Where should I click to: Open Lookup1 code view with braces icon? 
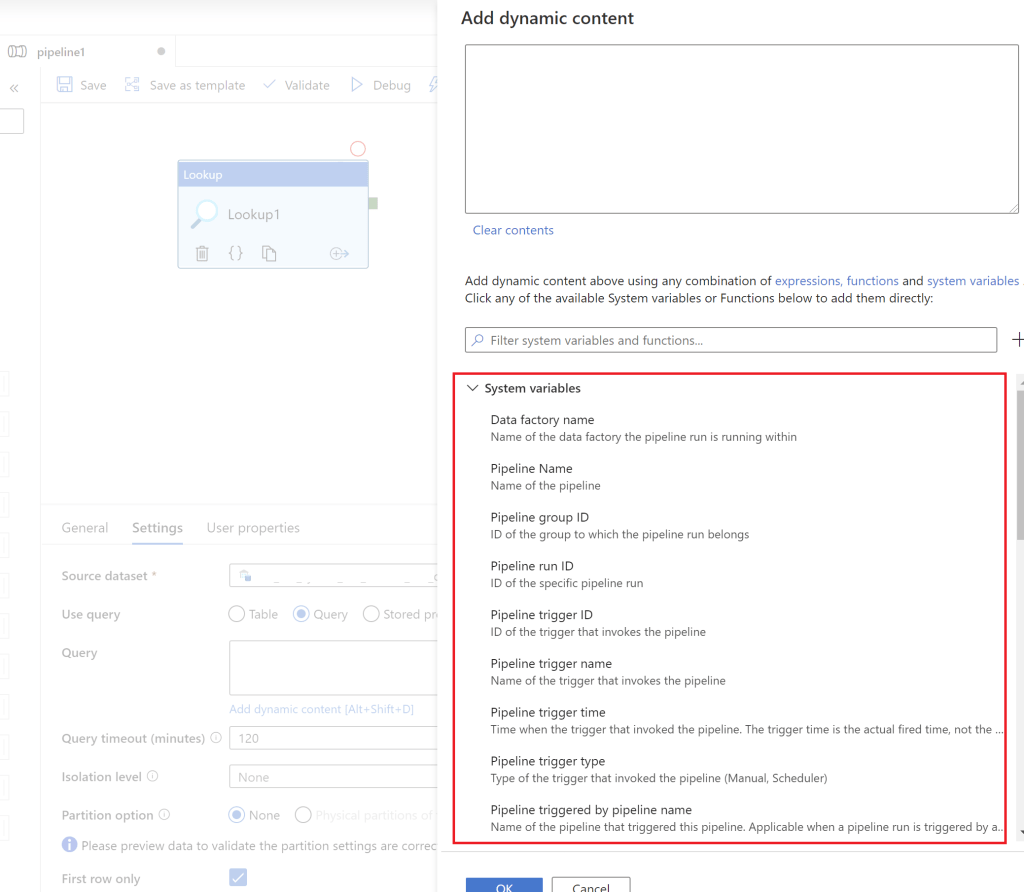point(236,253)
